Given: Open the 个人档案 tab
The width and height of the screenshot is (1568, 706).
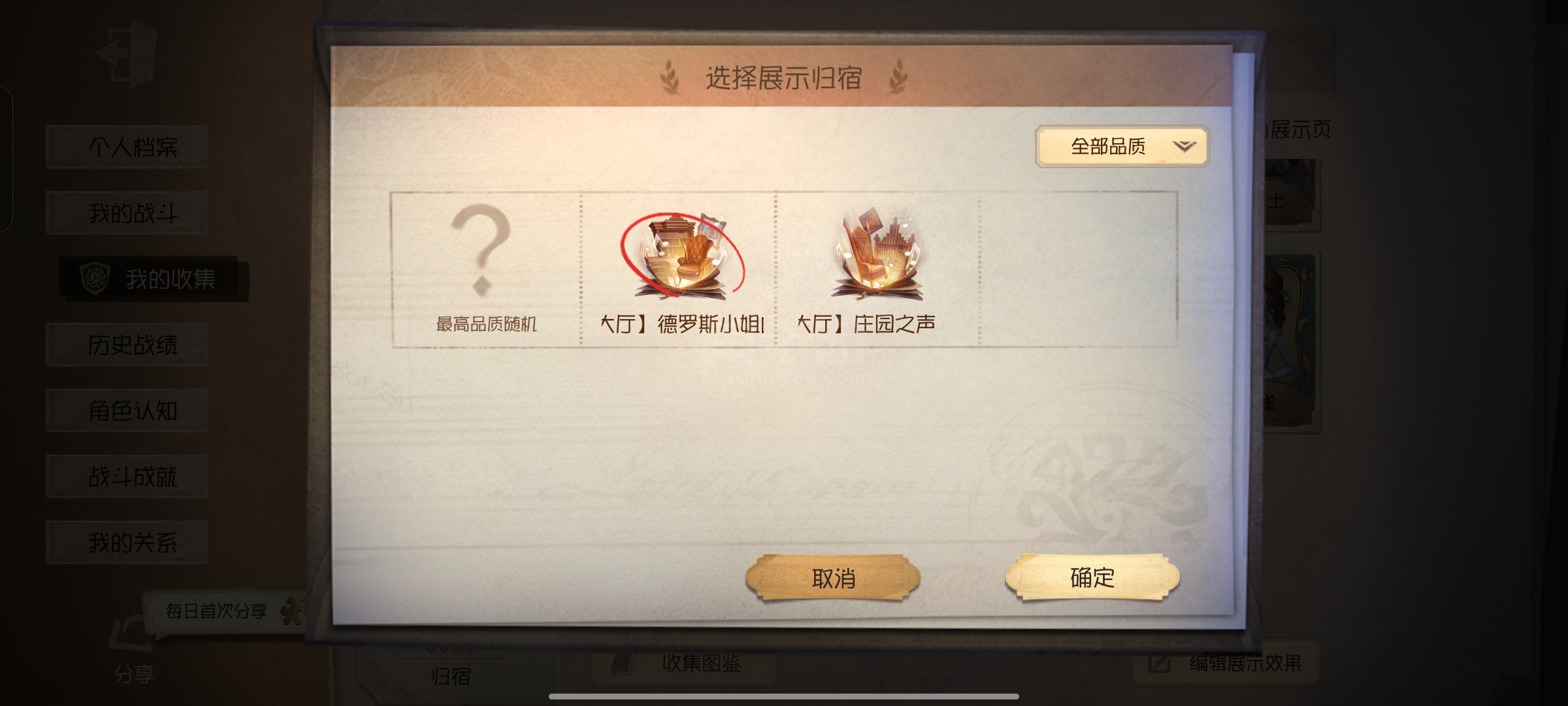Looking at the screenshot, I should [x=127, y=147].
